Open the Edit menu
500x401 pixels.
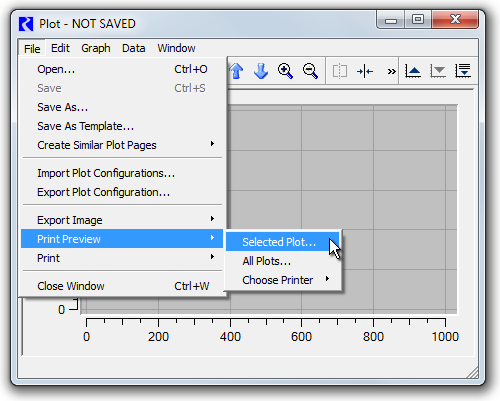click(x=60, y=48)
